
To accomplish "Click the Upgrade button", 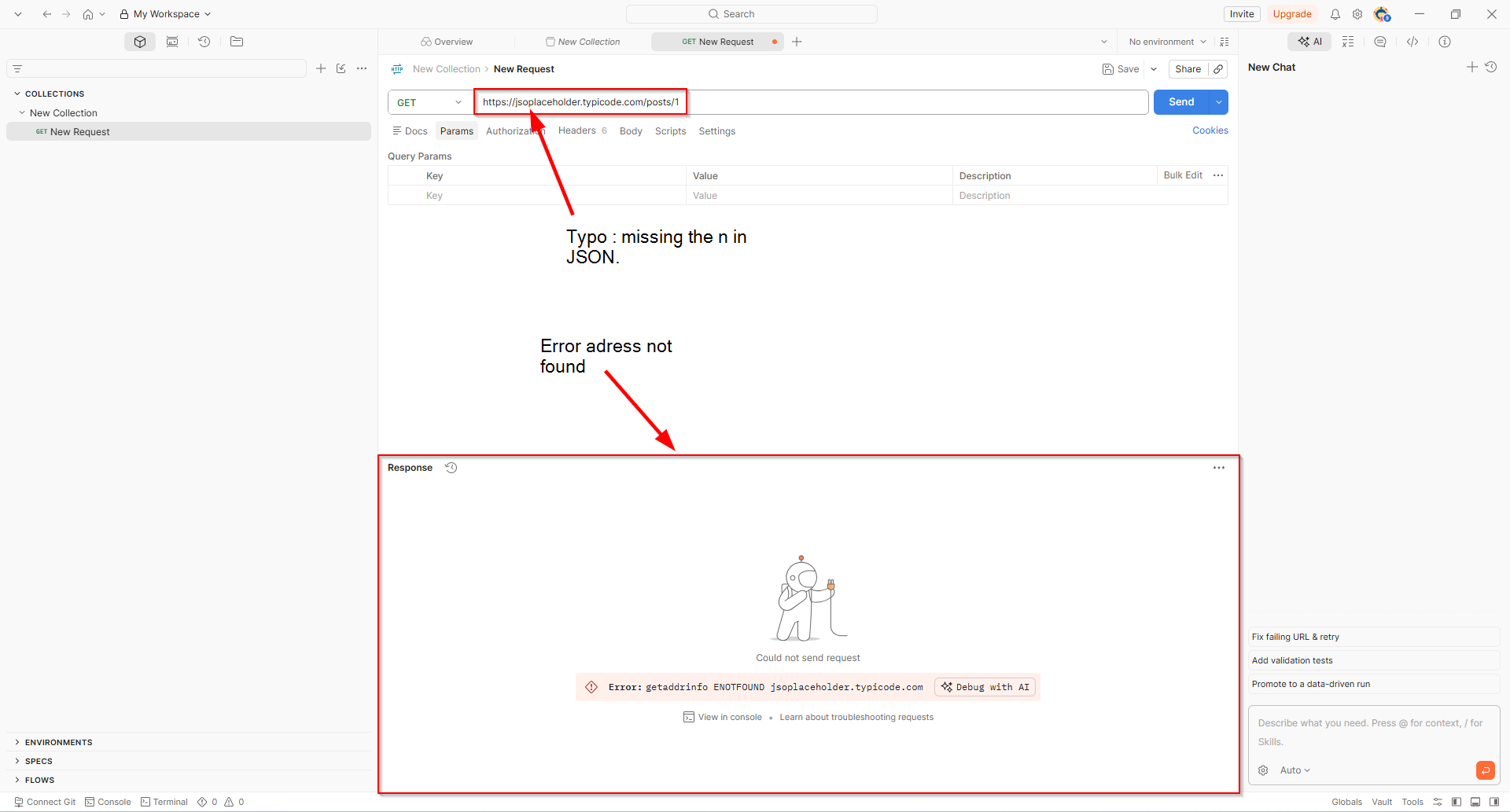I will tap(1292, 14).
